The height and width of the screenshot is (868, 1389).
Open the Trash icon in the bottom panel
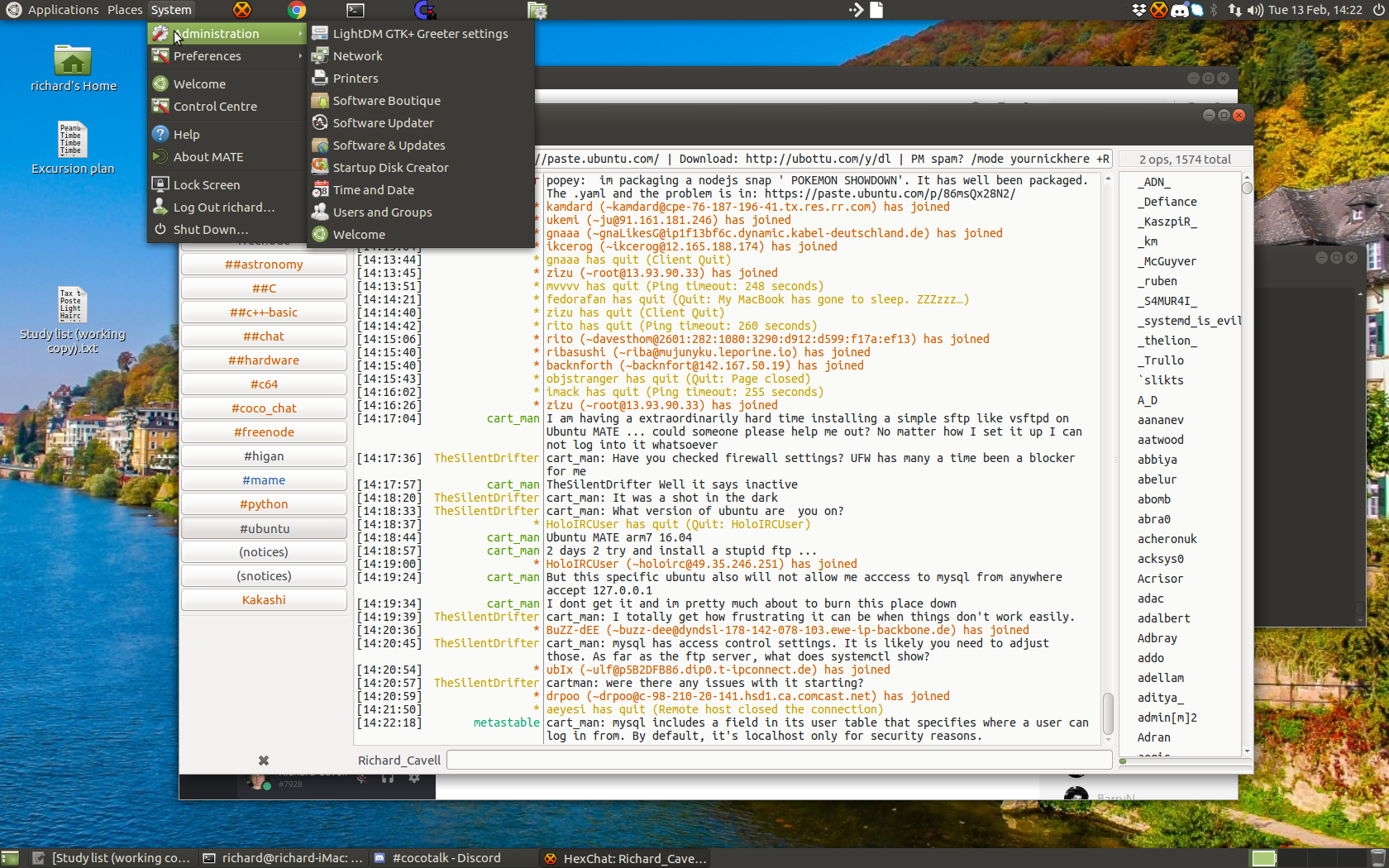click(x=1377, y=858)
